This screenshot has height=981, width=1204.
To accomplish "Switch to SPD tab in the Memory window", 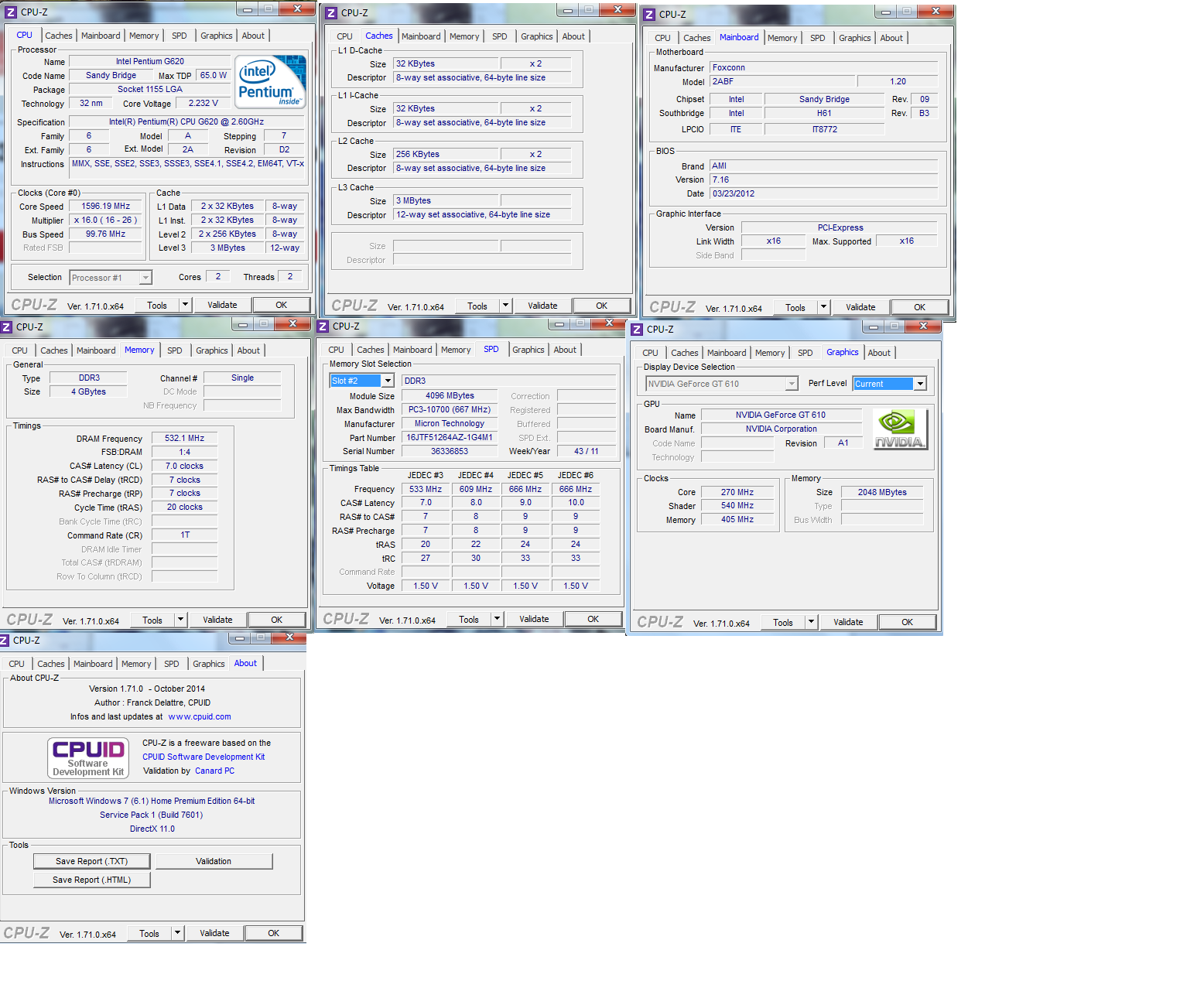I will pyautogui.click(x=175, y=350).
